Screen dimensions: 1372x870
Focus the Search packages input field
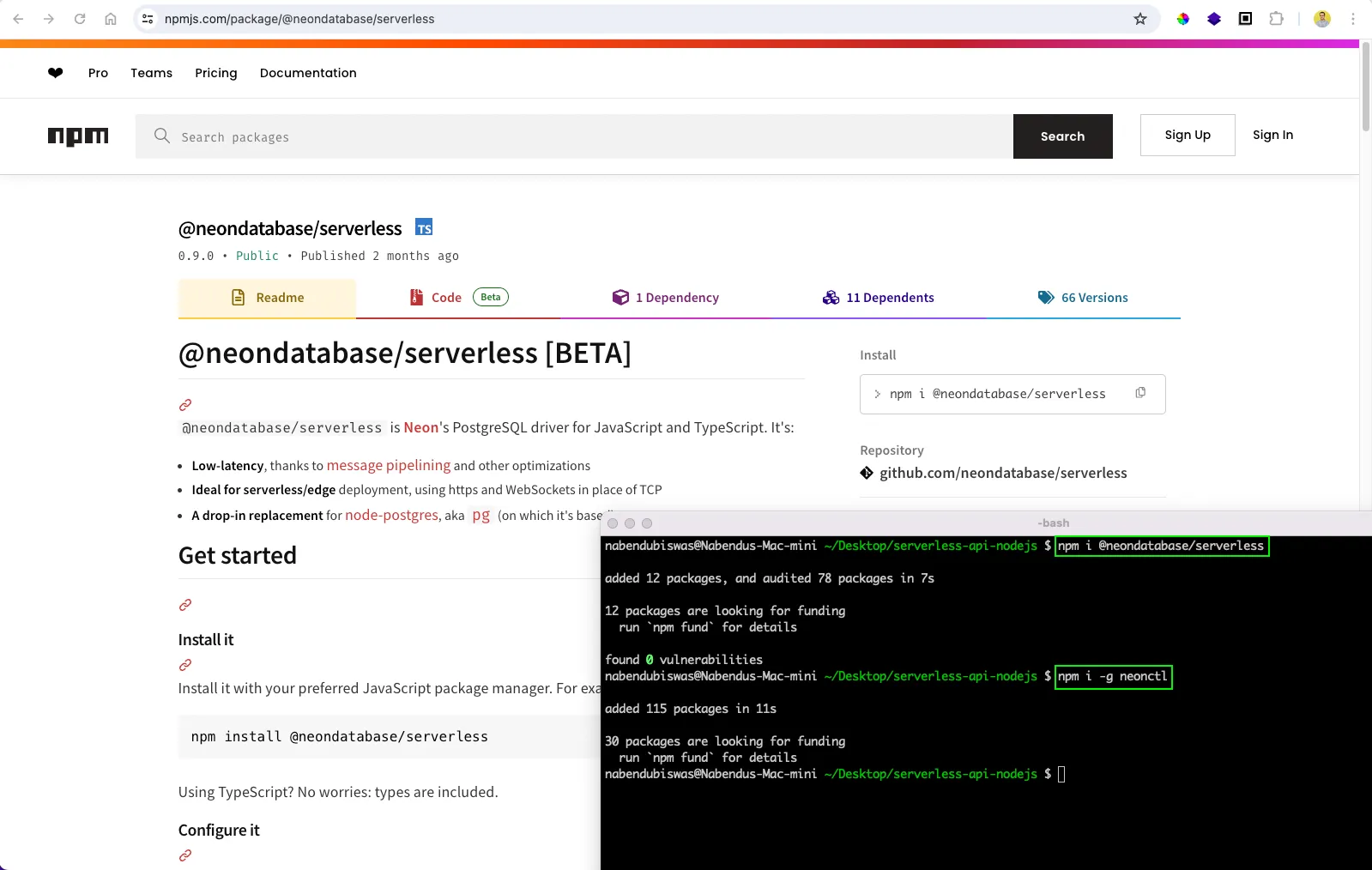coord(574,136)
